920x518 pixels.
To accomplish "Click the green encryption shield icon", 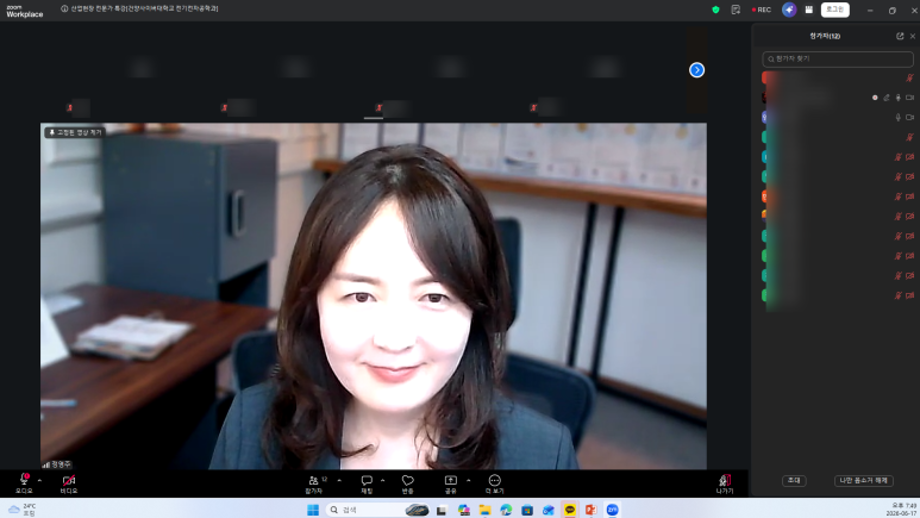I will [x=716, y=9].
